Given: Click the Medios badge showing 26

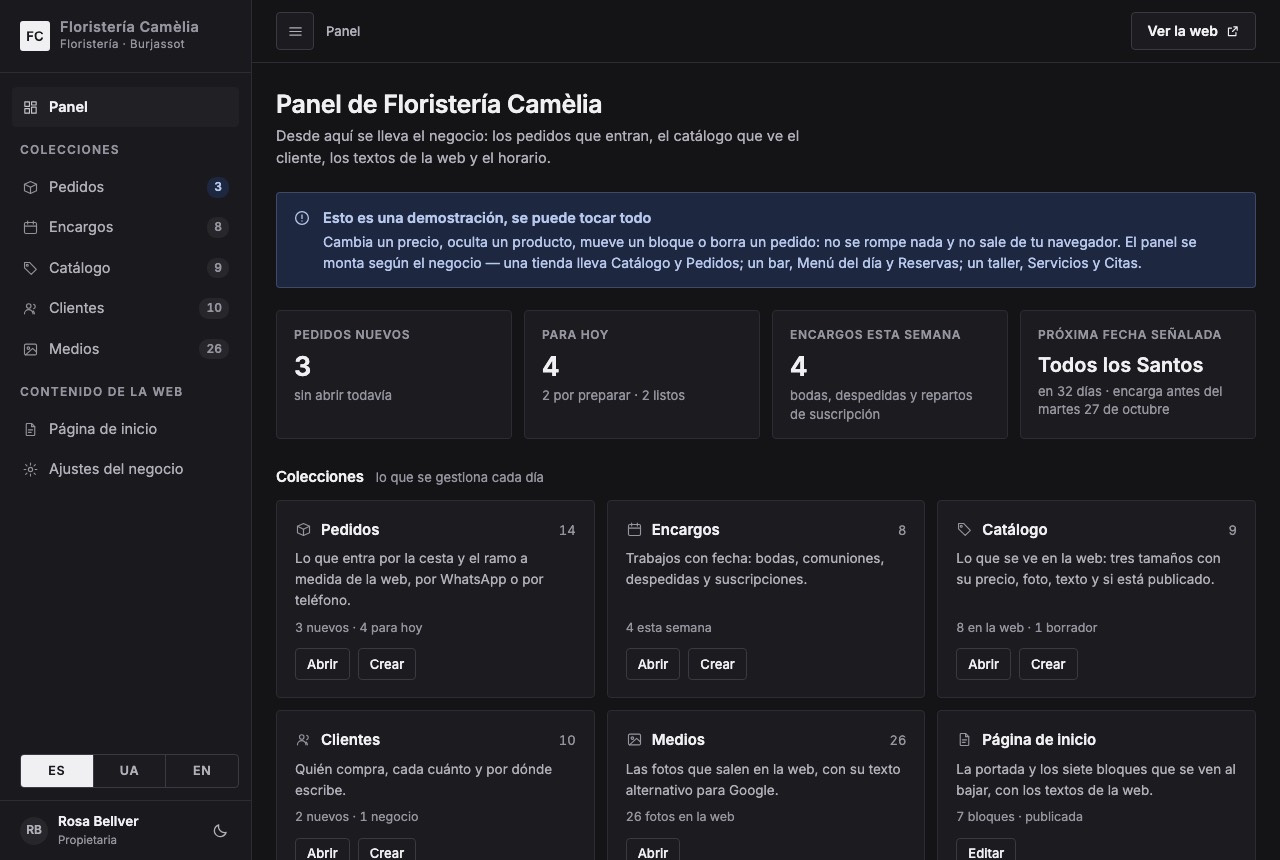Looking at the screenshot, I should point(214,349).
